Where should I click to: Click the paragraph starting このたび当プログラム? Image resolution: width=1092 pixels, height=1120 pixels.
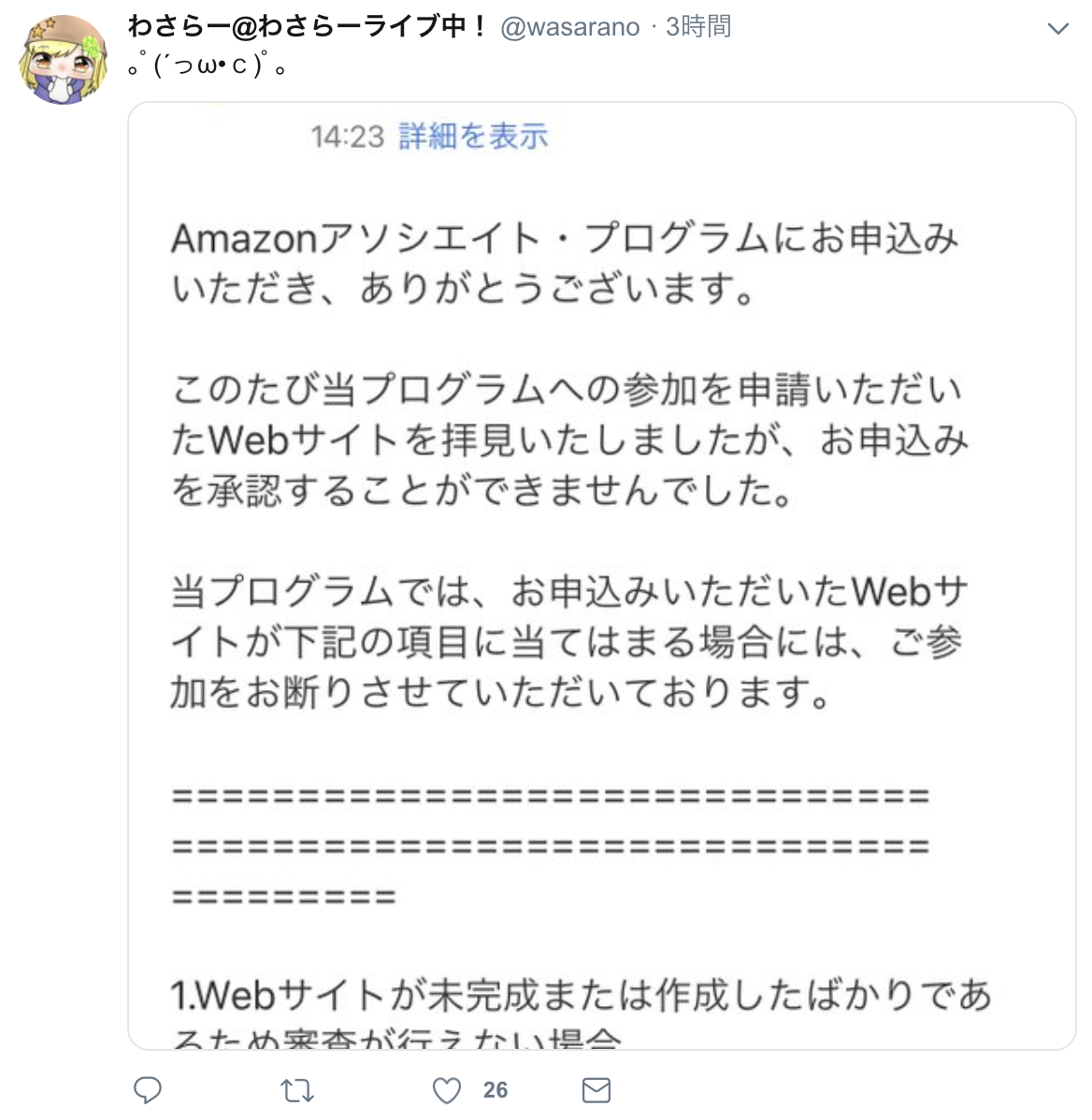point(569,440)
